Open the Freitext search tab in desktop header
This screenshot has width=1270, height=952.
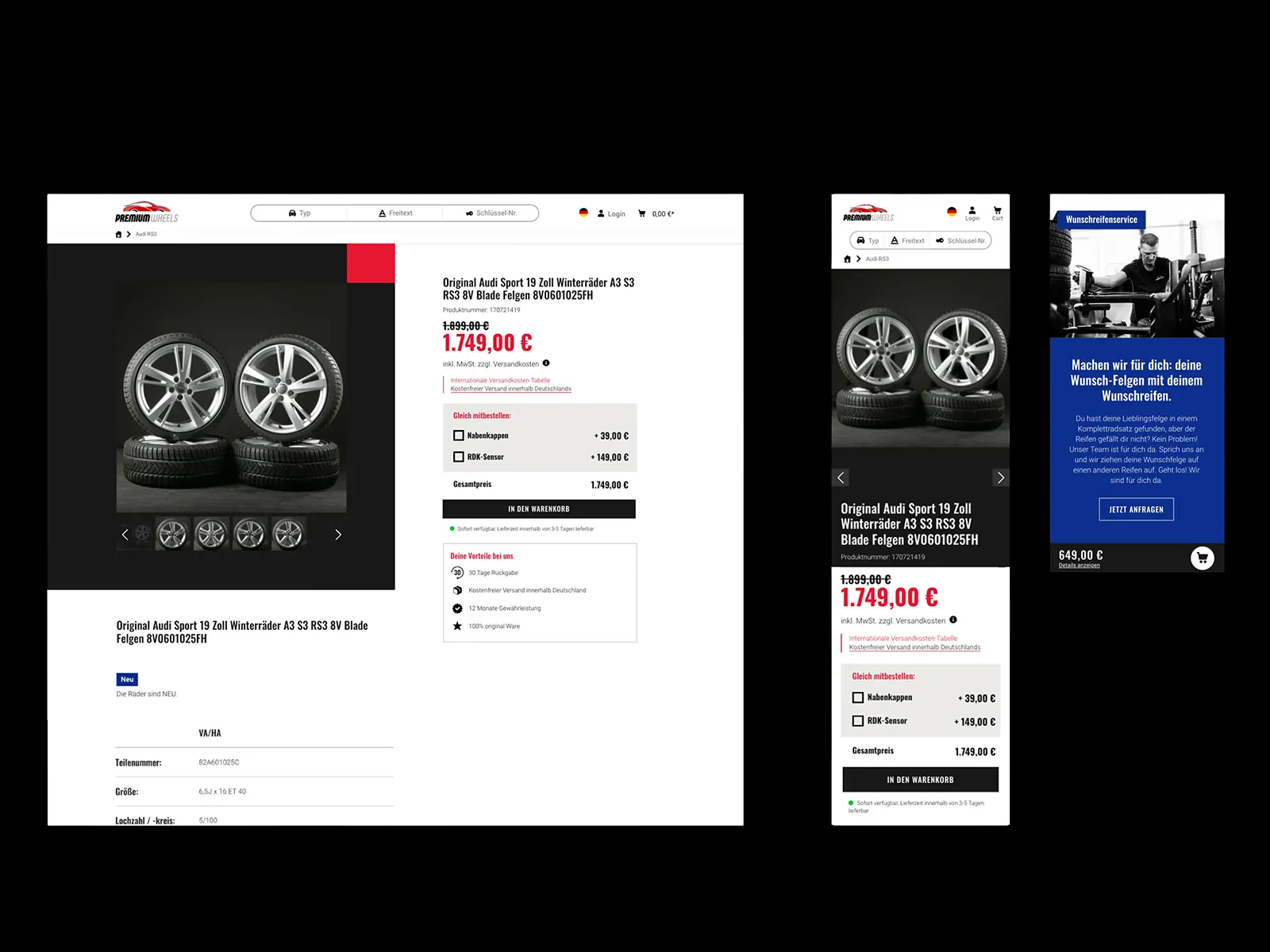(x=395, y=213)
